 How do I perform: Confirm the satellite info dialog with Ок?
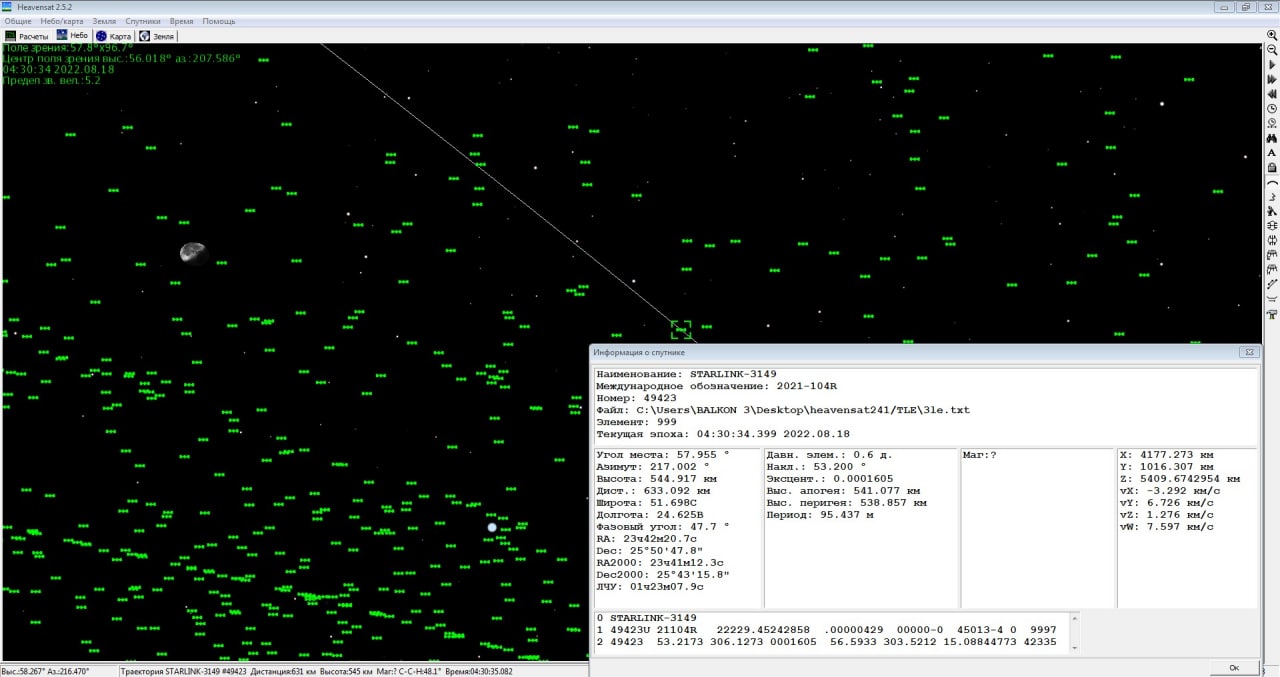pos(1233,667)
